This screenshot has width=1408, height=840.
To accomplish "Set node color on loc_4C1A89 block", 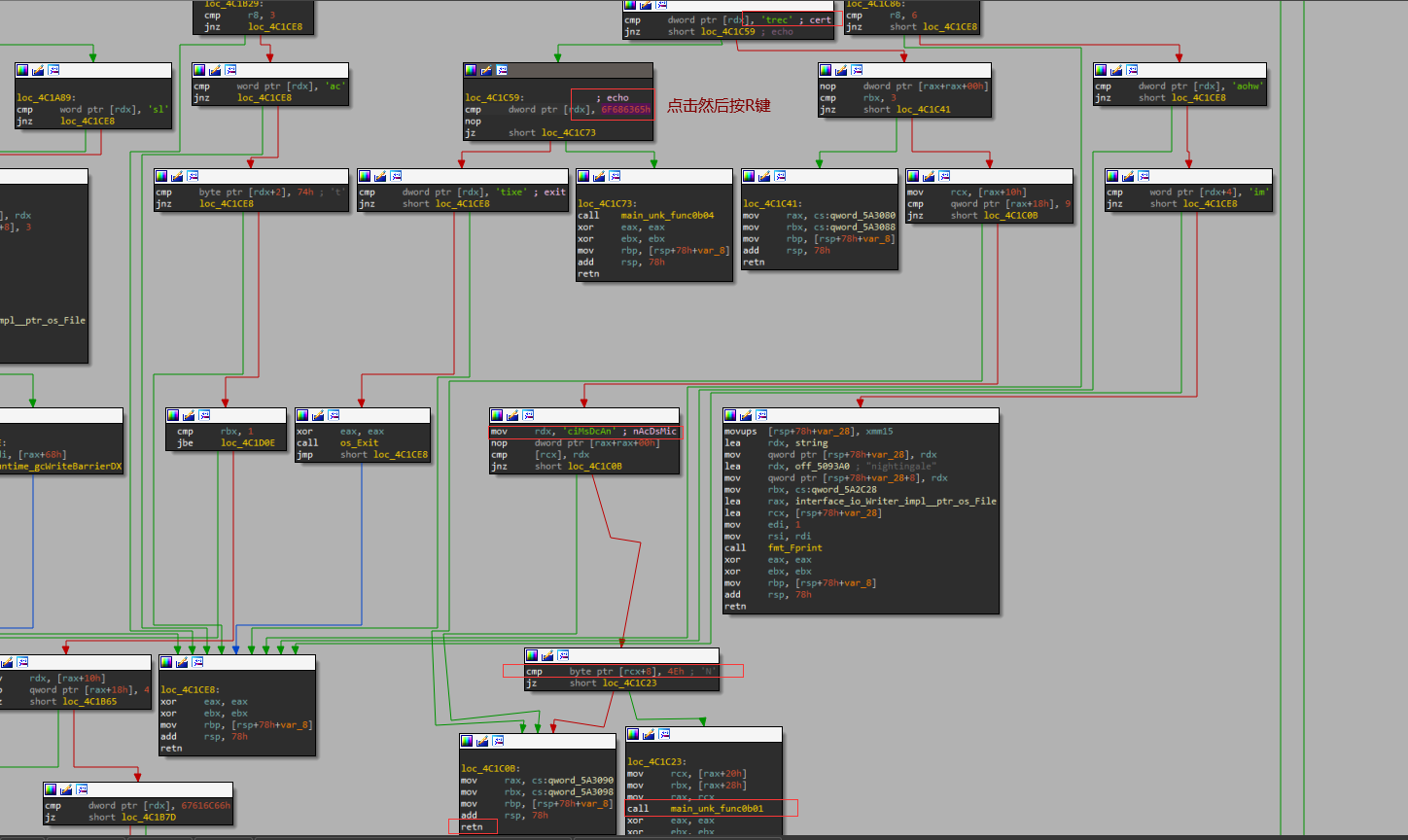I will [23, 70].
